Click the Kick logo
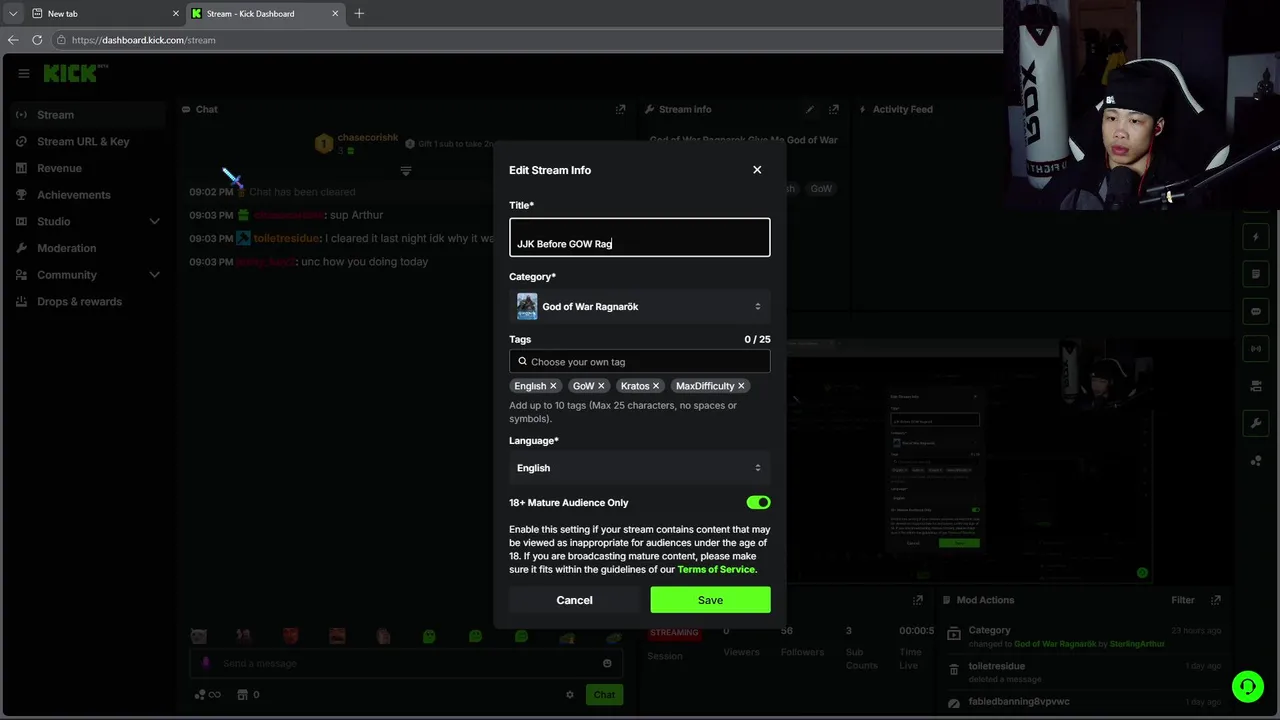The width and height of the screenshot is (1280, 720). click(71, 73)
